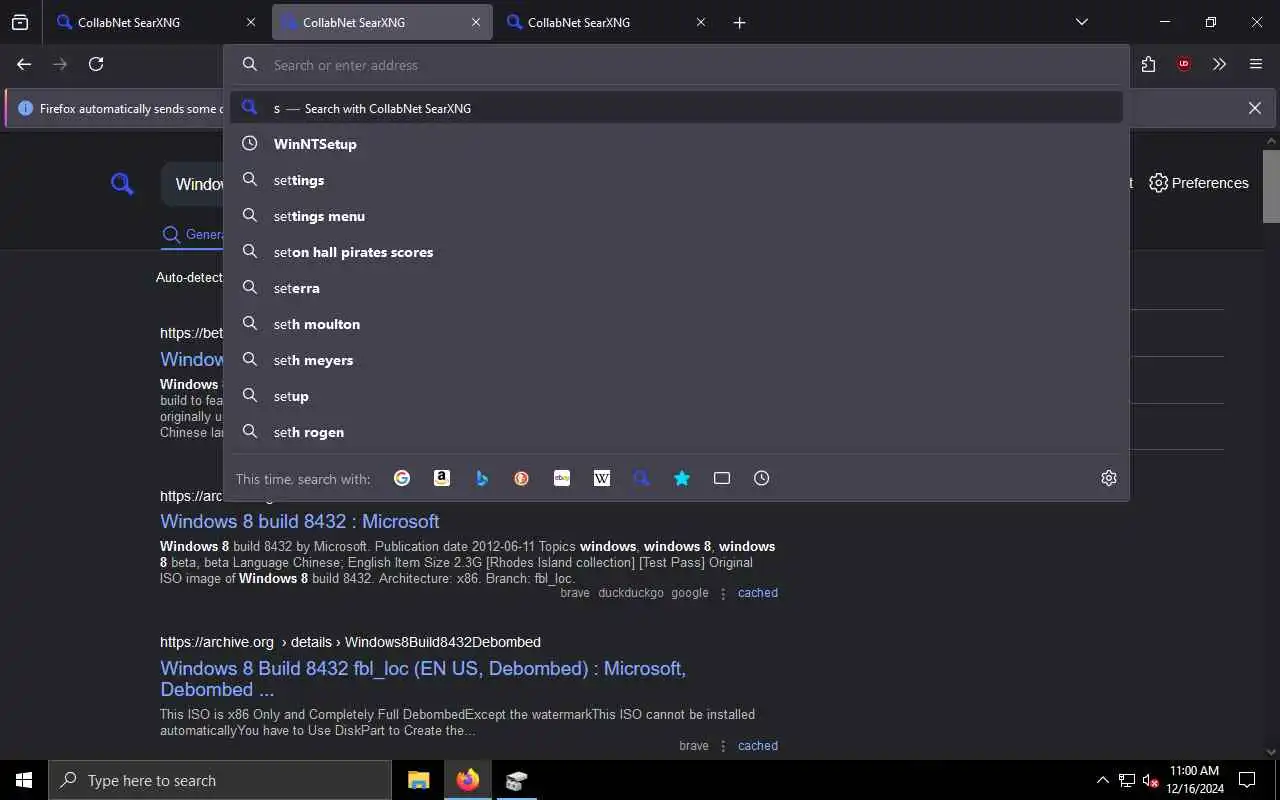
Task: Select the 'seton hall pirates scores' suggestion
Action: pos(676,252)
